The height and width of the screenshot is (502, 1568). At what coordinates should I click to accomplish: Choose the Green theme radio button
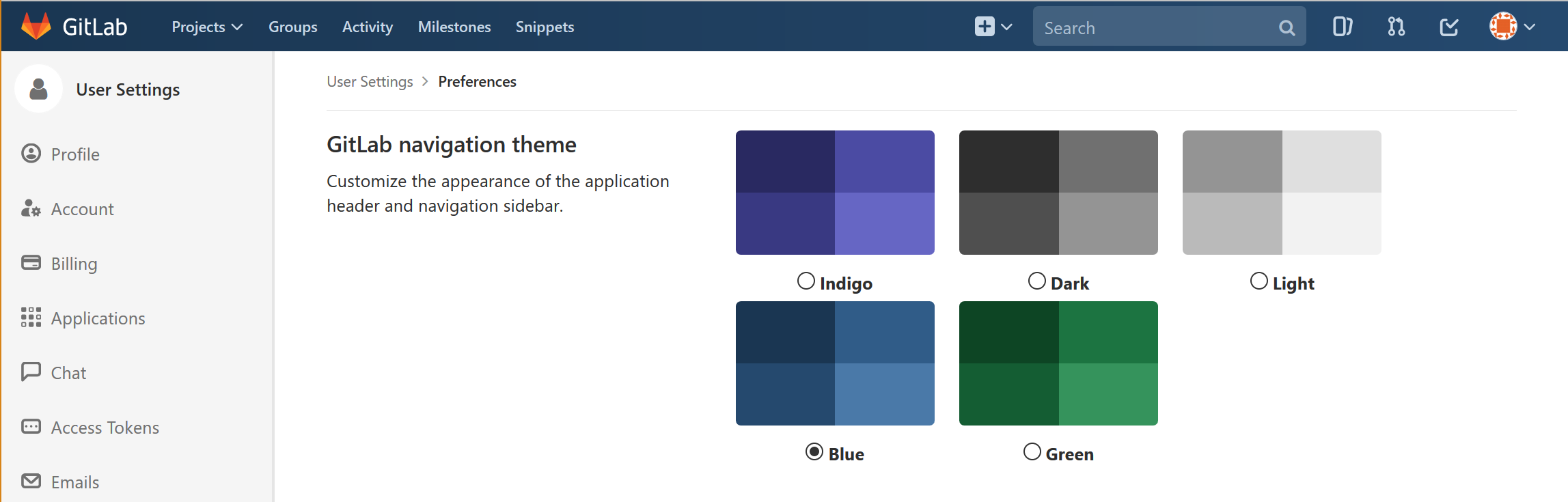tap(1032, 452)
